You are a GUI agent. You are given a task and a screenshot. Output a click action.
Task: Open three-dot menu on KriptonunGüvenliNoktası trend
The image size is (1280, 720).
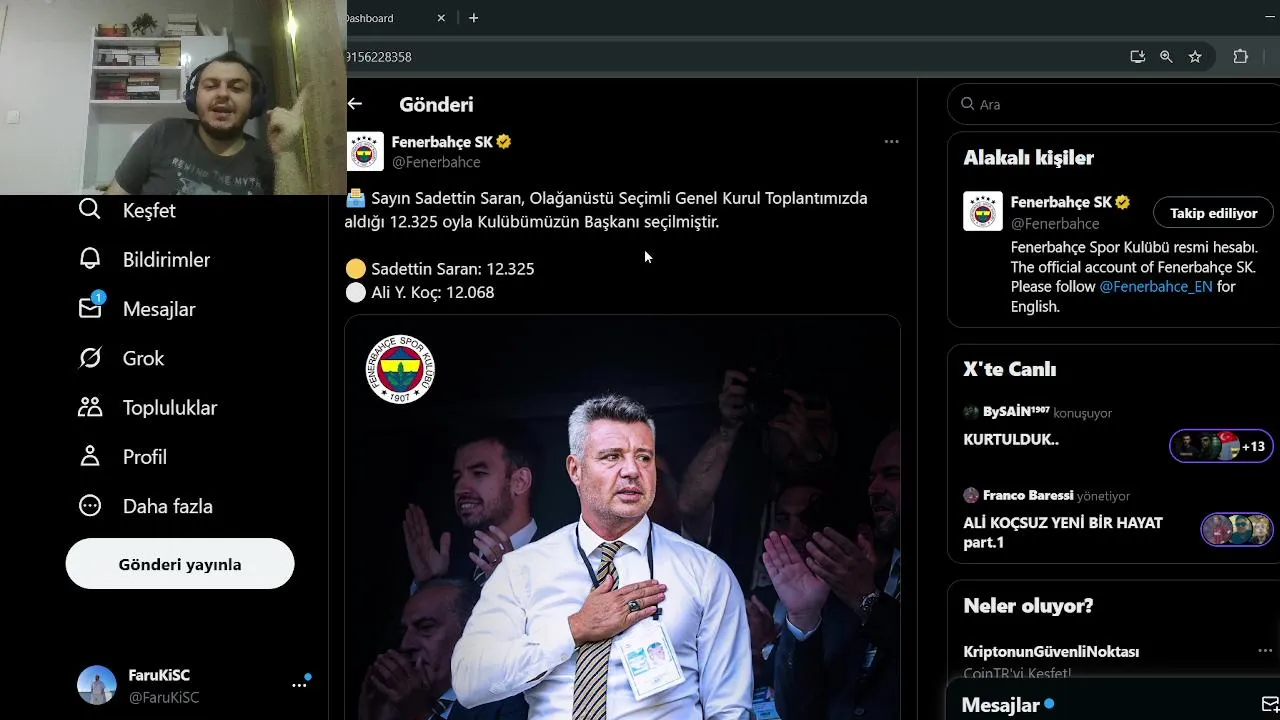[x=1264, y=650]
